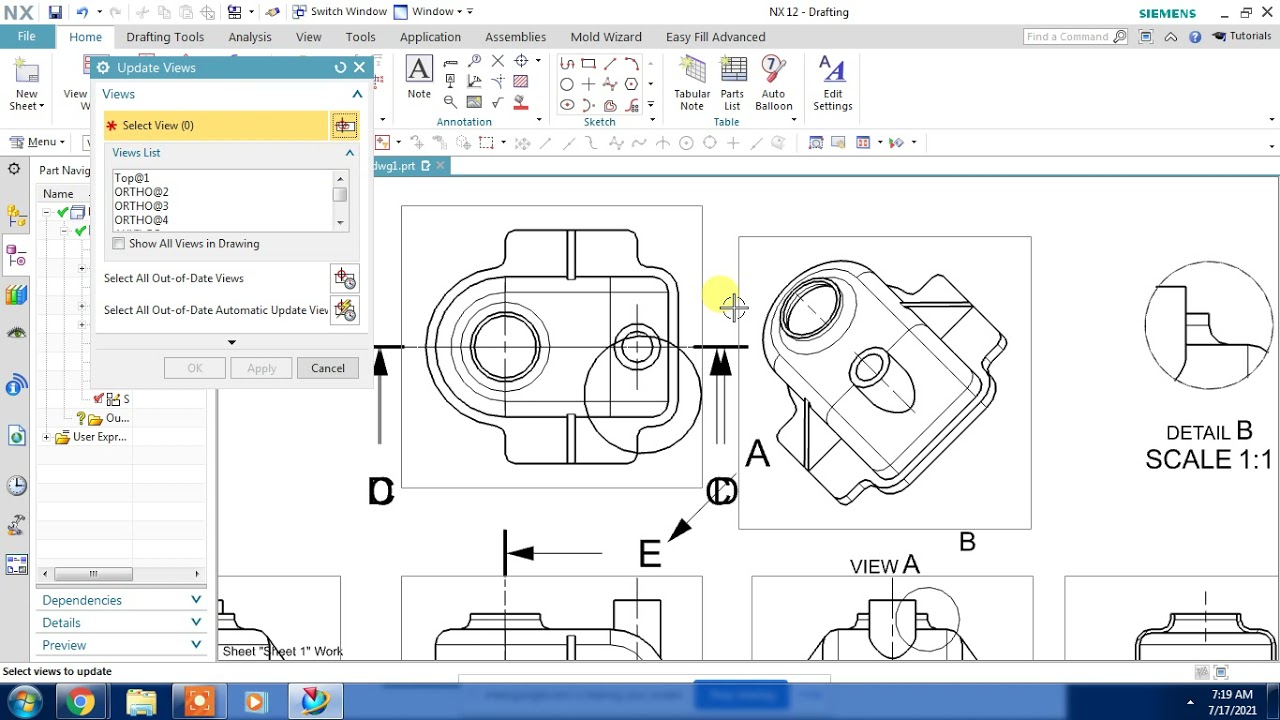The height and width of the screenshot is (720, 1280).
Task: Open the Reuse Library sidebar tab
Action: [x=16, y=295]
